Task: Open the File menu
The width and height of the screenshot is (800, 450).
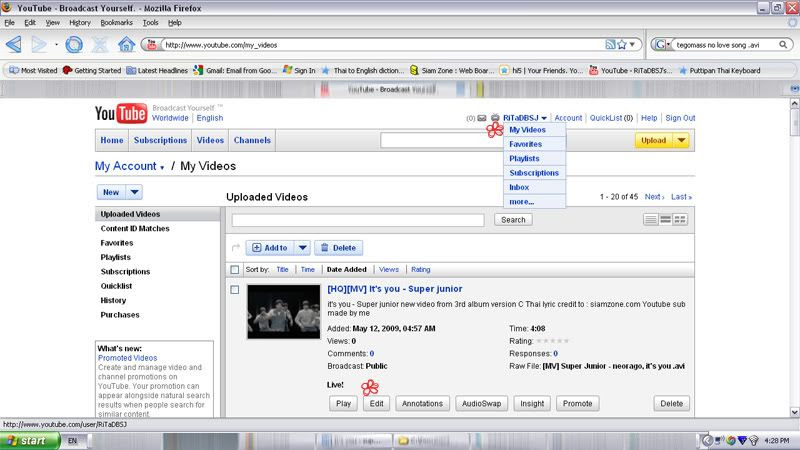Action: pos(9,22)
